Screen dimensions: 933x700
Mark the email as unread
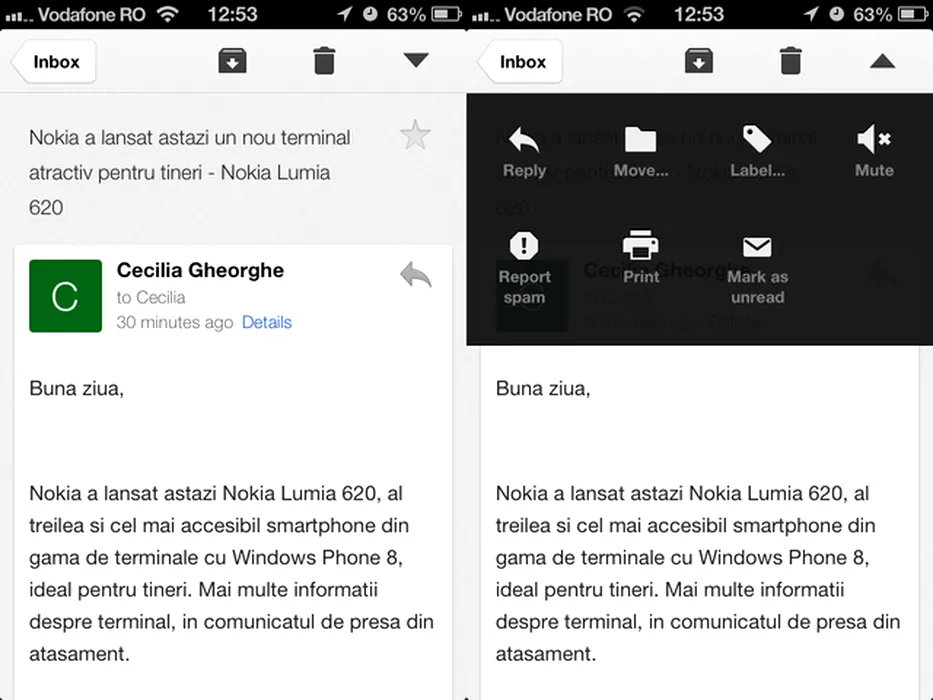point(757,267)
